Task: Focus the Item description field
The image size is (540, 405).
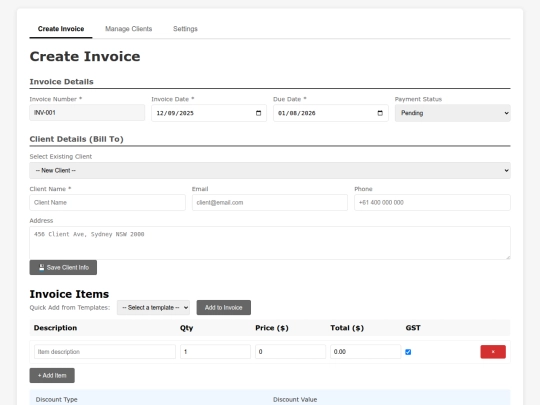Action: pyautogui.click(x=105, y=352)
